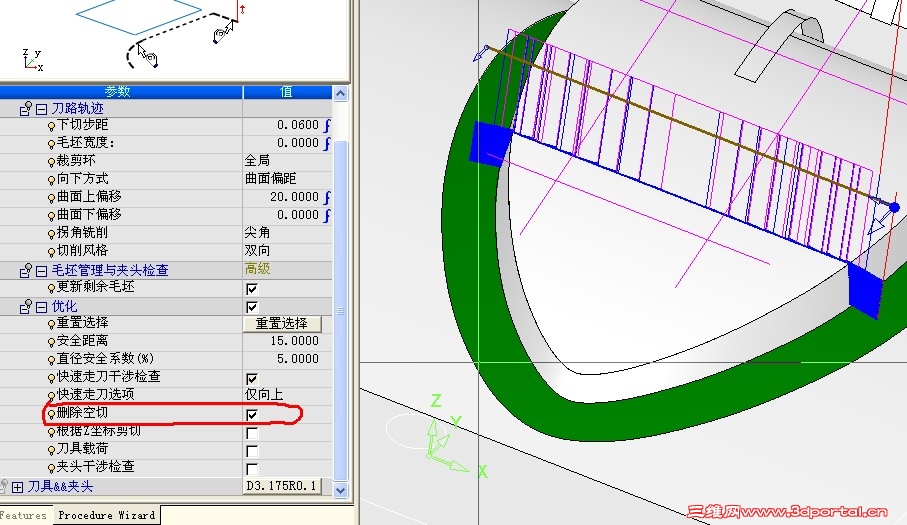Viewport: 907px width, 525px height.
Task: Select the 删除空切 parameter label
Action: (x=82, y=413)
